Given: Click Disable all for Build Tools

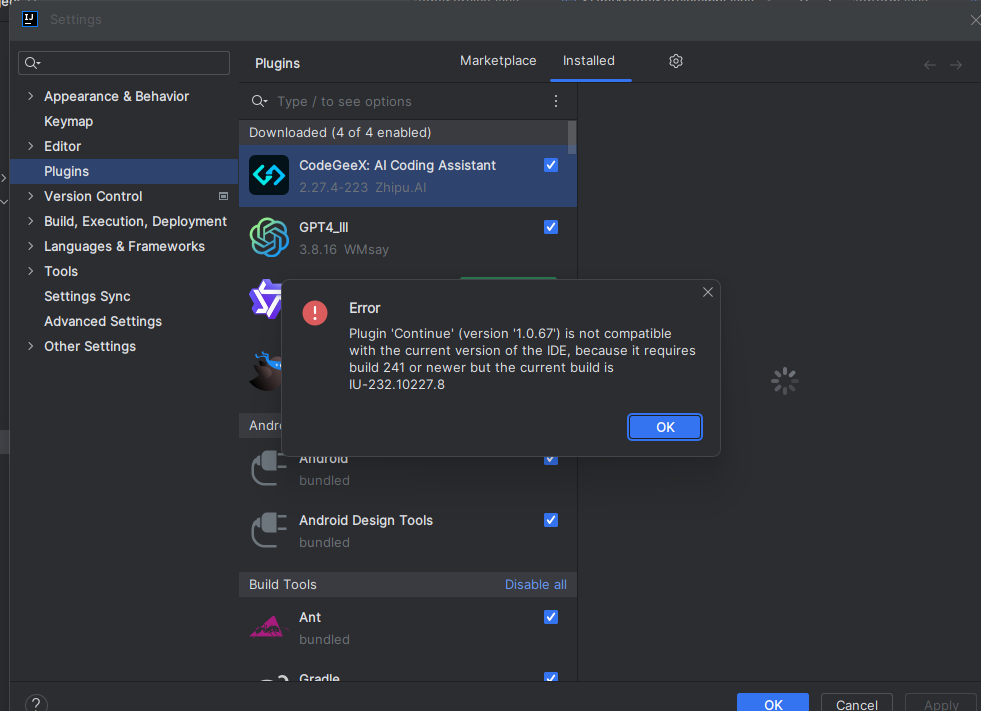Looking at the screenshot, I should pos(536,585).
